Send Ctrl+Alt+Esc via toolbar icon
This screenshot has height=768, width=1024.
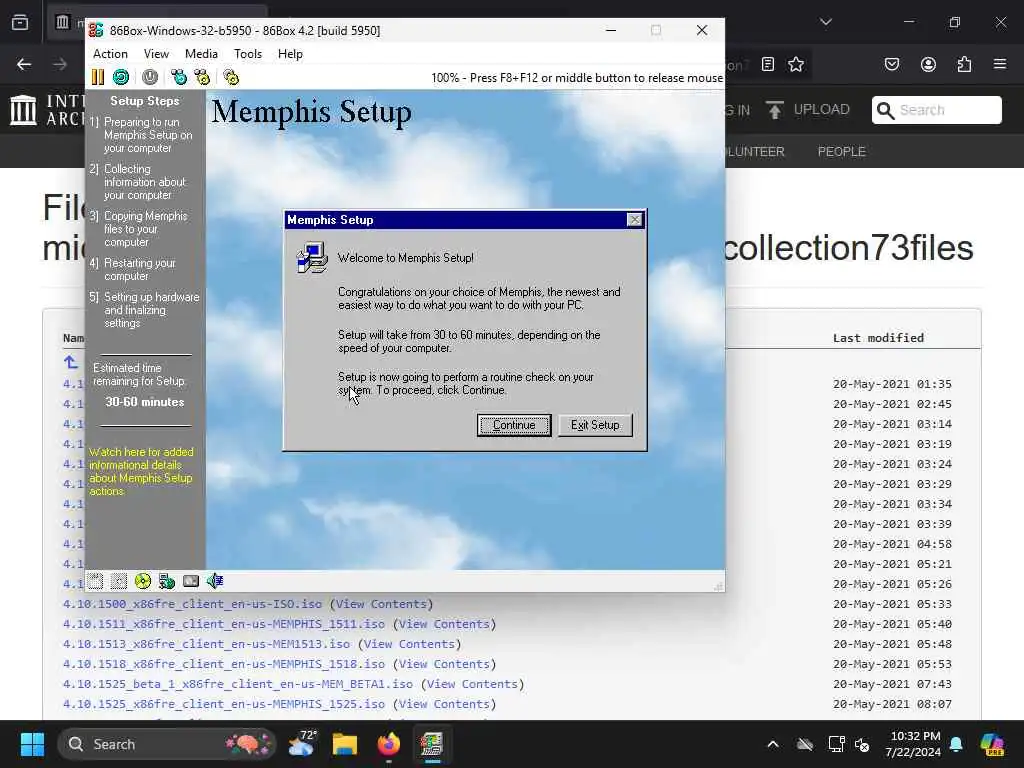202,77
